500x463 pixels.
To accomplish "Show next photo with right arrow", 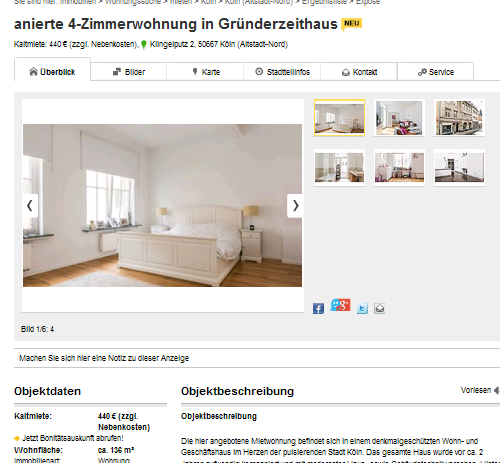I will click(x=295, y=206).
